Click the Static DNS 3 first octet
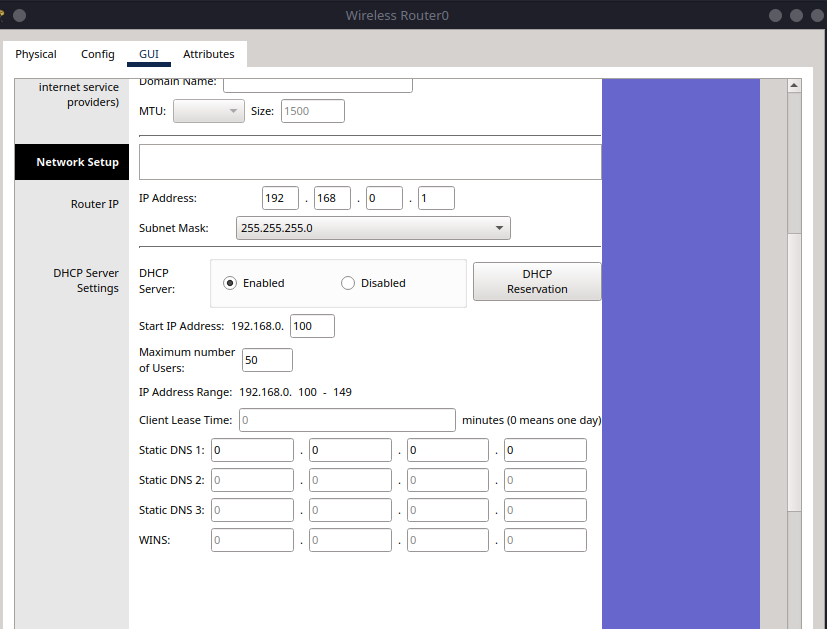Screen dimensions: 827x629 pos(252,510)
